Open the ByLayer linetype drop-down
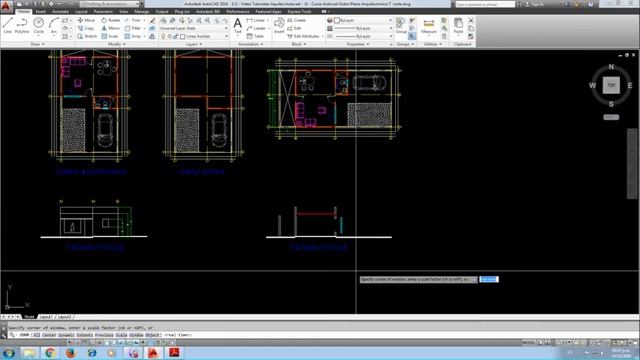 coord(363,36)
